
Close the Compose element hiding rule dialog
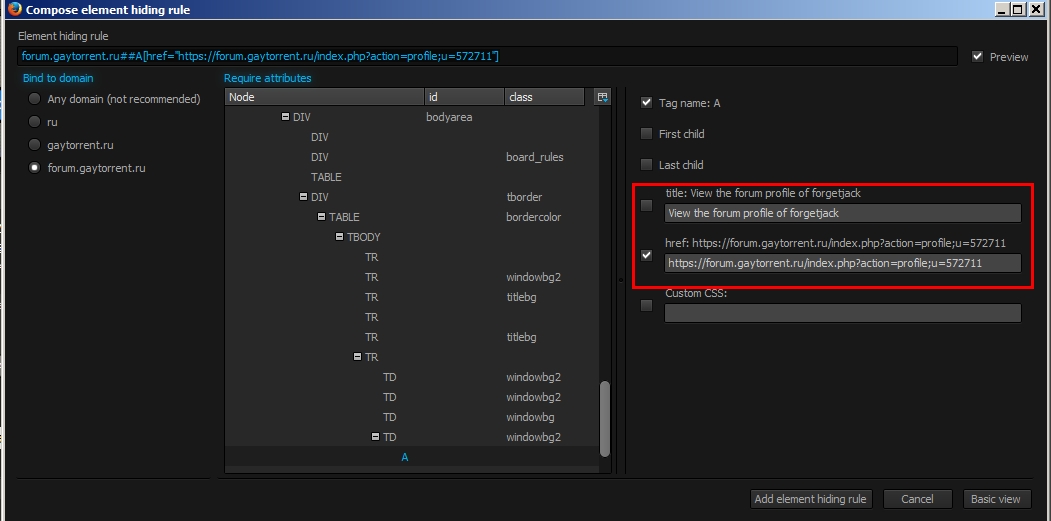1038,10
